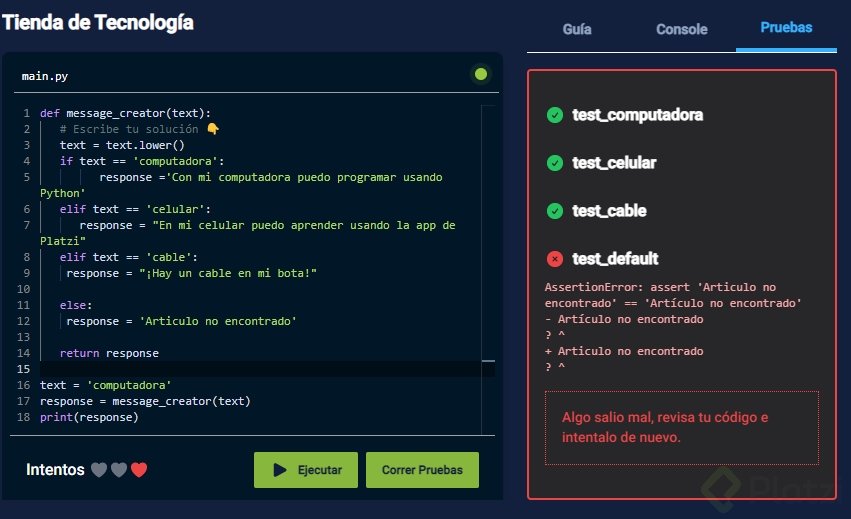This screenshot has width=851, height=519.
Task: Select the Pruebas tab
Action: pos(786,28)
